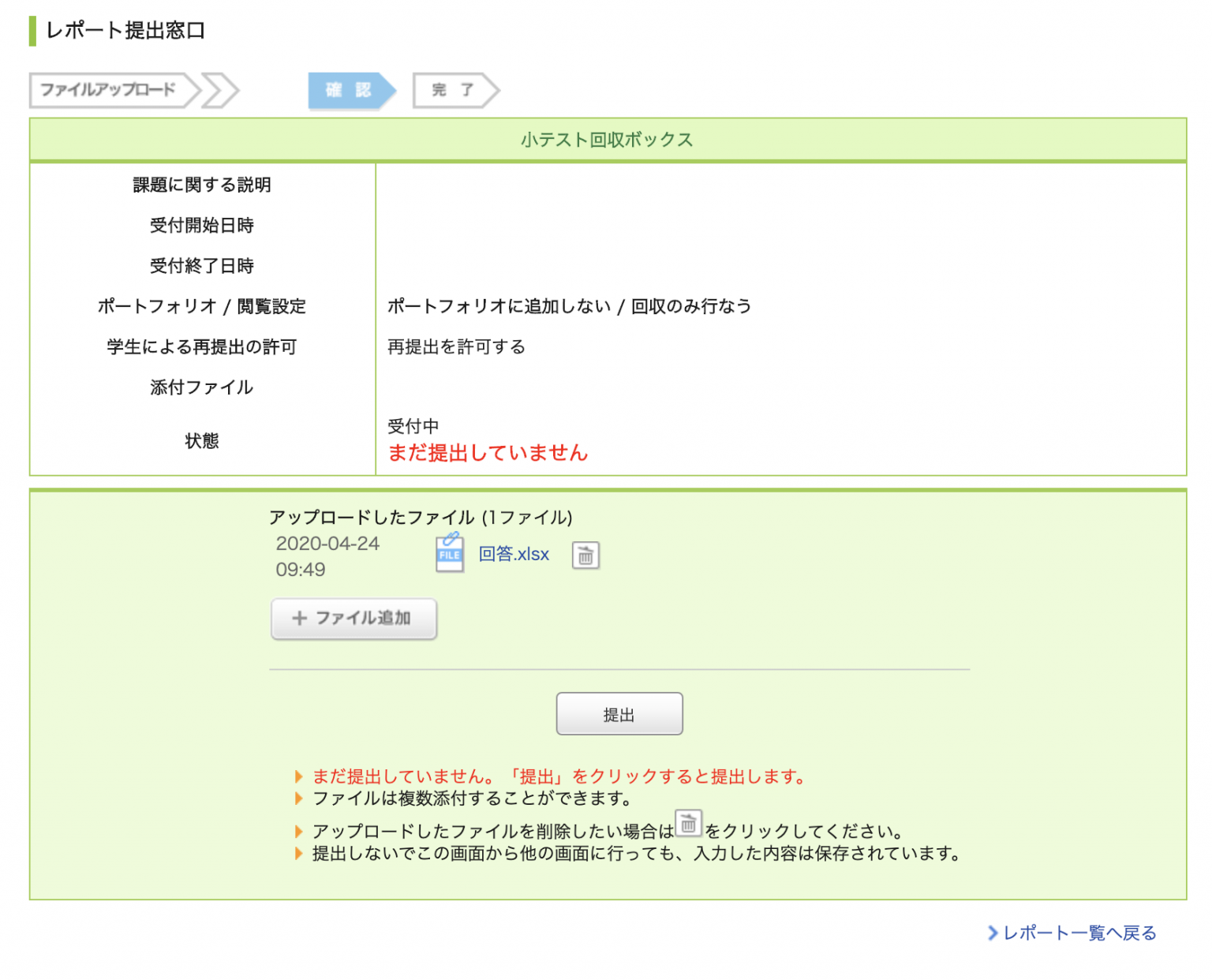Click the trash icon in the instructions text
The image size is (1212, 980).
point(690,825)
